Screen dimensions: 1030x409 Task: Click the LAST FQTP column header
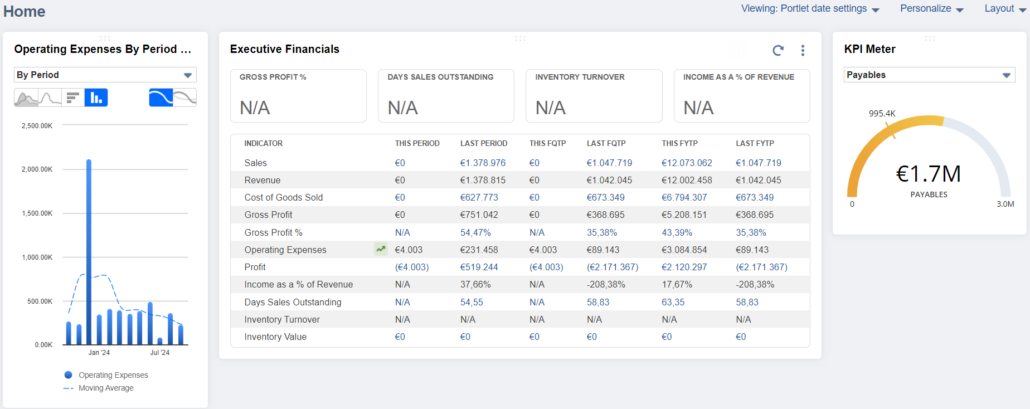point(606,143)
